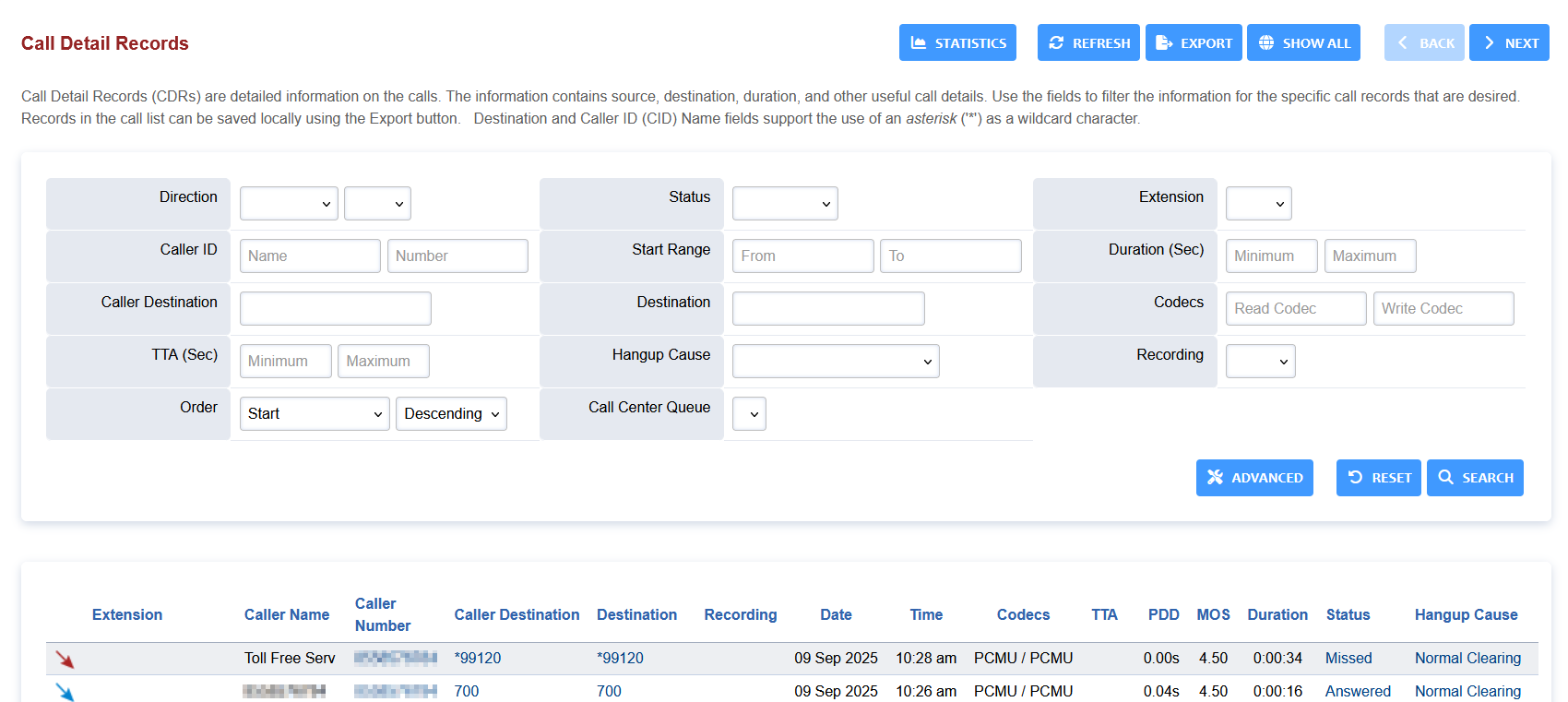
Task: Expand the Recording filter dropdown
Action: coord(1260,362)
